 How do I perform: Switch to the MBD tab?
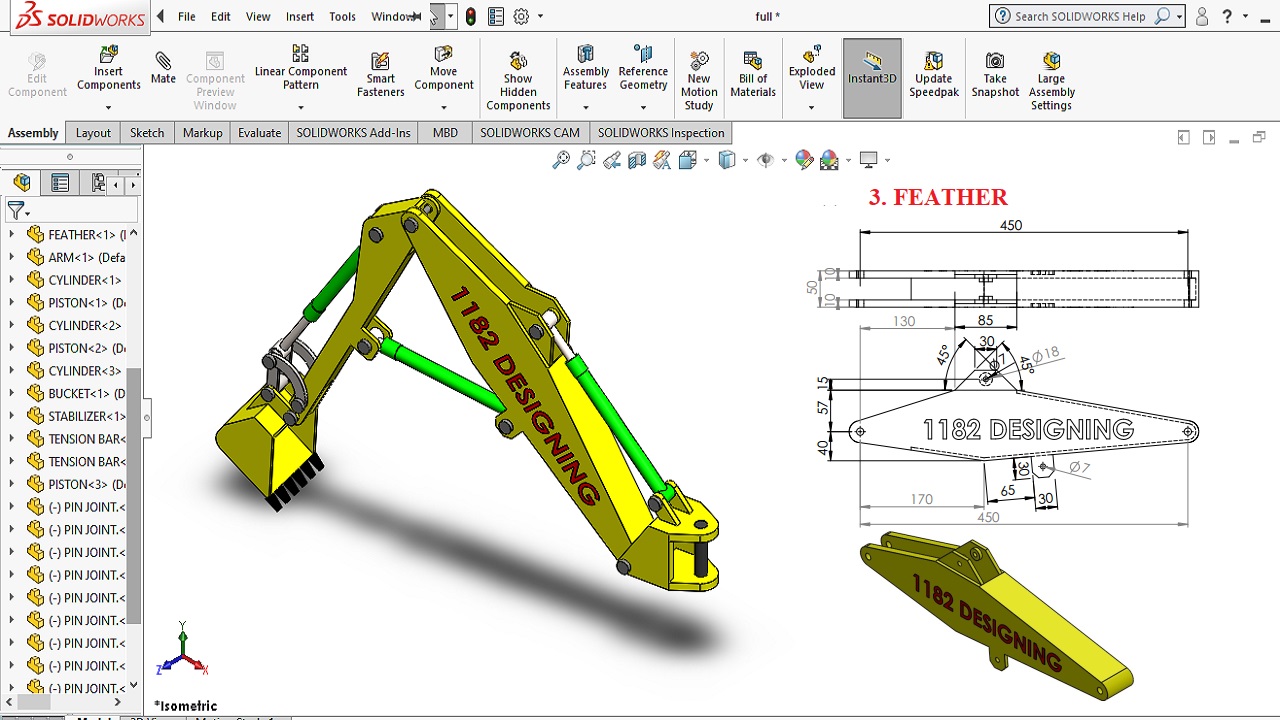click(x=445, y=133)
